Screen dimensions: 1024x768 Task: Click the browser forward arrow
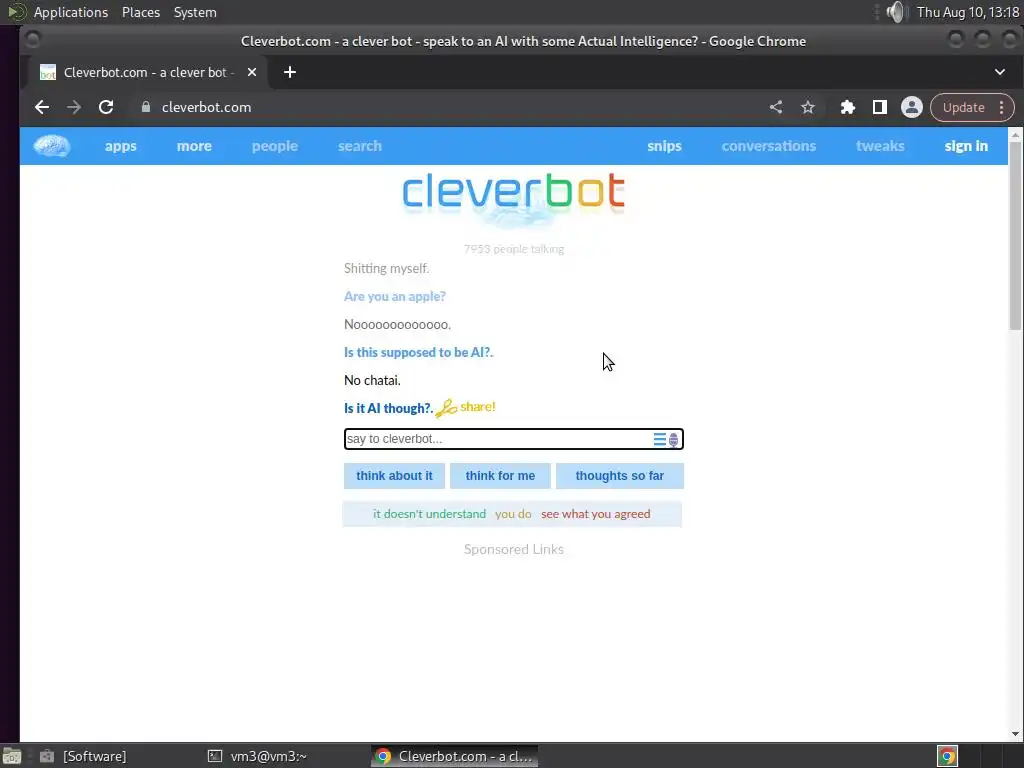tap(74, 107)
